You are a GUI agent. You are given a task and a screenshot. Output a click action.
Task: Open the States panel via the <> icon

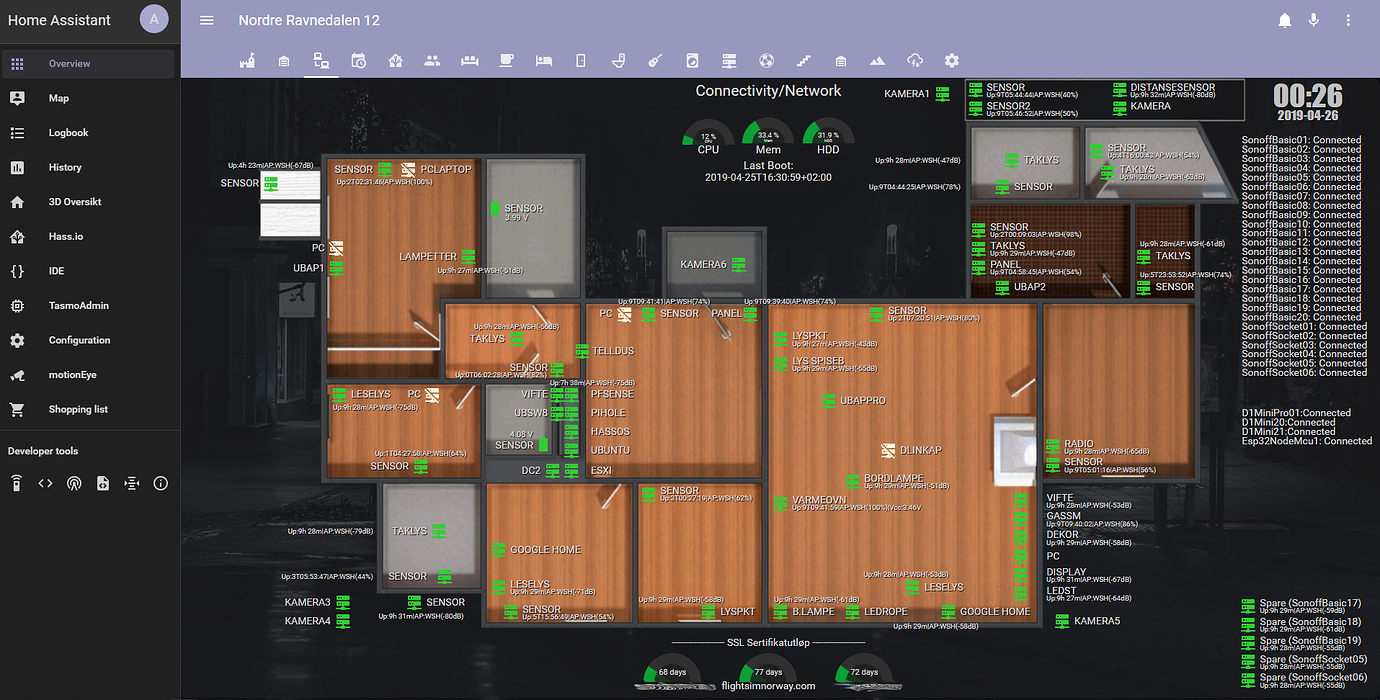[45, 483]
